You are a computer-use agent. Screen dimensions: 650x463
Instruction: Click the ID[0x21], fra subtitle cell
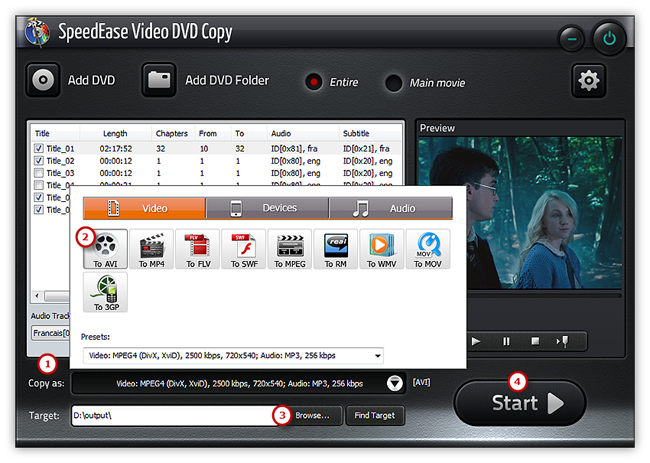[366, 148]
